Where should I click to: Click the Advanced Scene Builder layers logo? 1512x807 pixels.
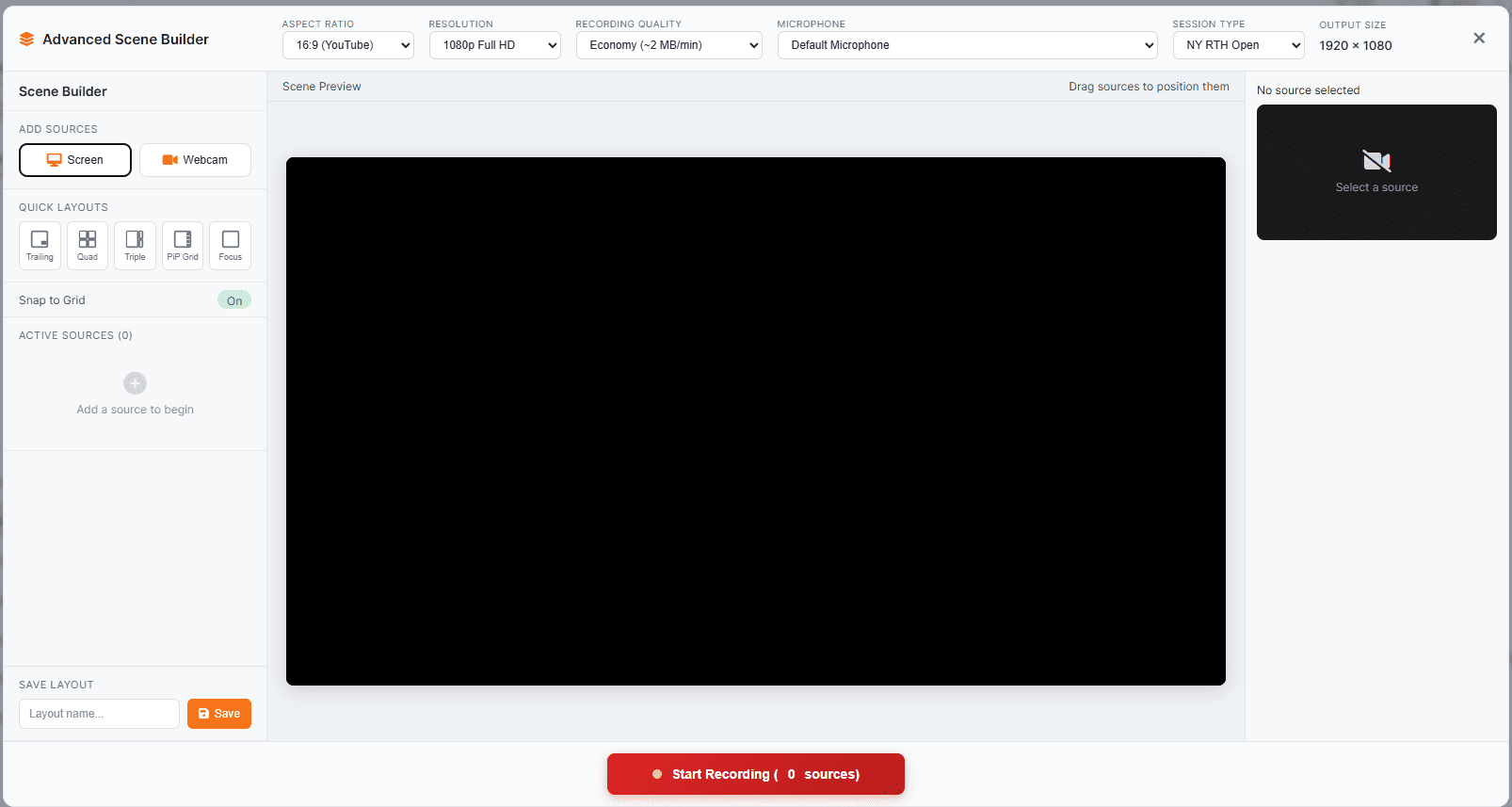pyautogui.click(x=26, y=40)
